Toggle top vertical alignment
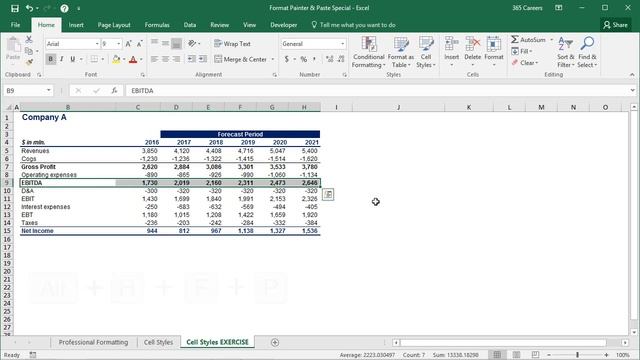The height and width of the screenshot is (360, 640). point(154,43)
